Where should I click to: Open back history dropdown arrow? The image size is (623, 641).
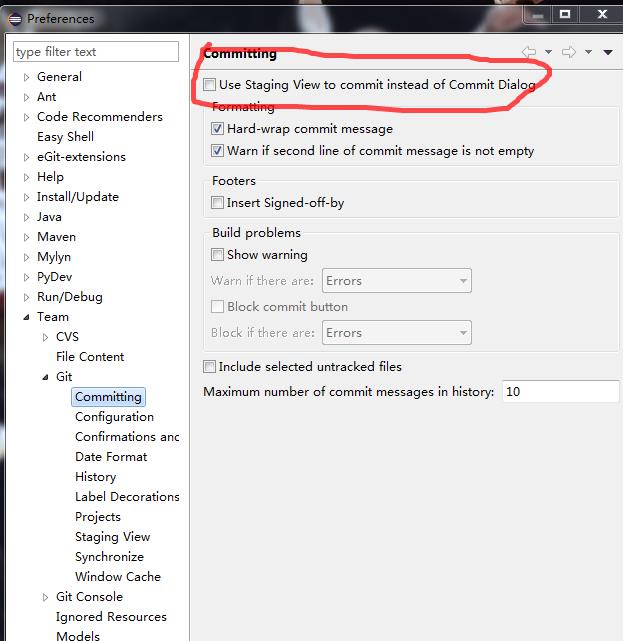549,52
